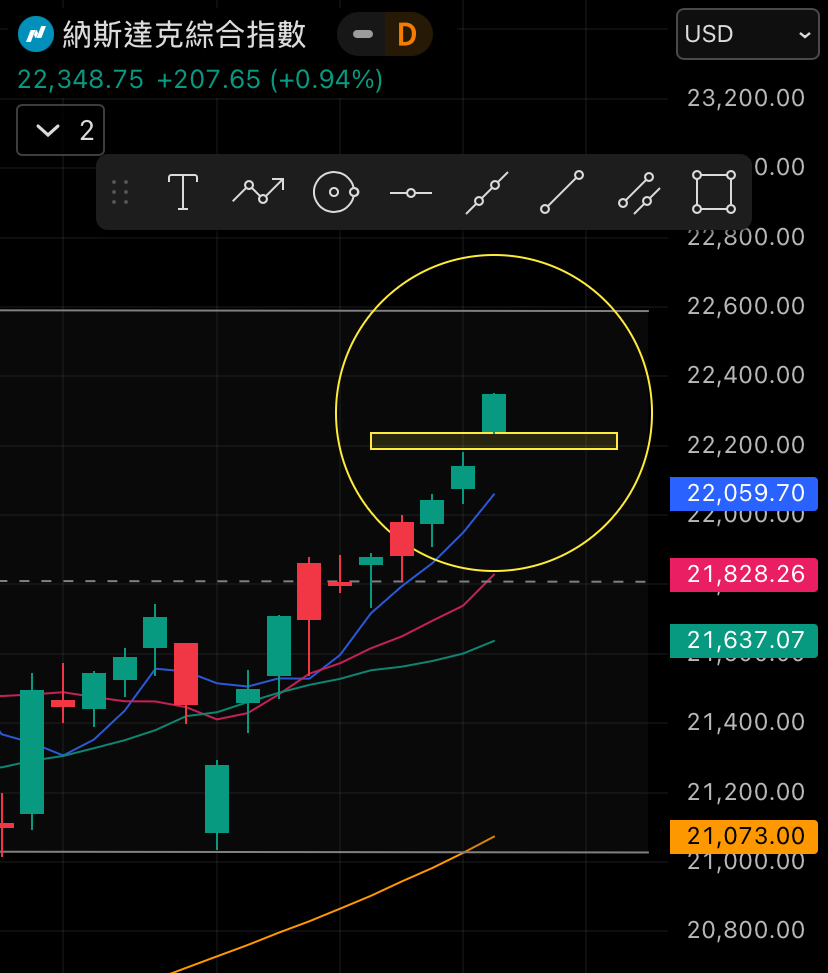This screenshot has width=828, height=973.
Task: Click the pink 21,828.26 price label
Action: pos(744,575)
